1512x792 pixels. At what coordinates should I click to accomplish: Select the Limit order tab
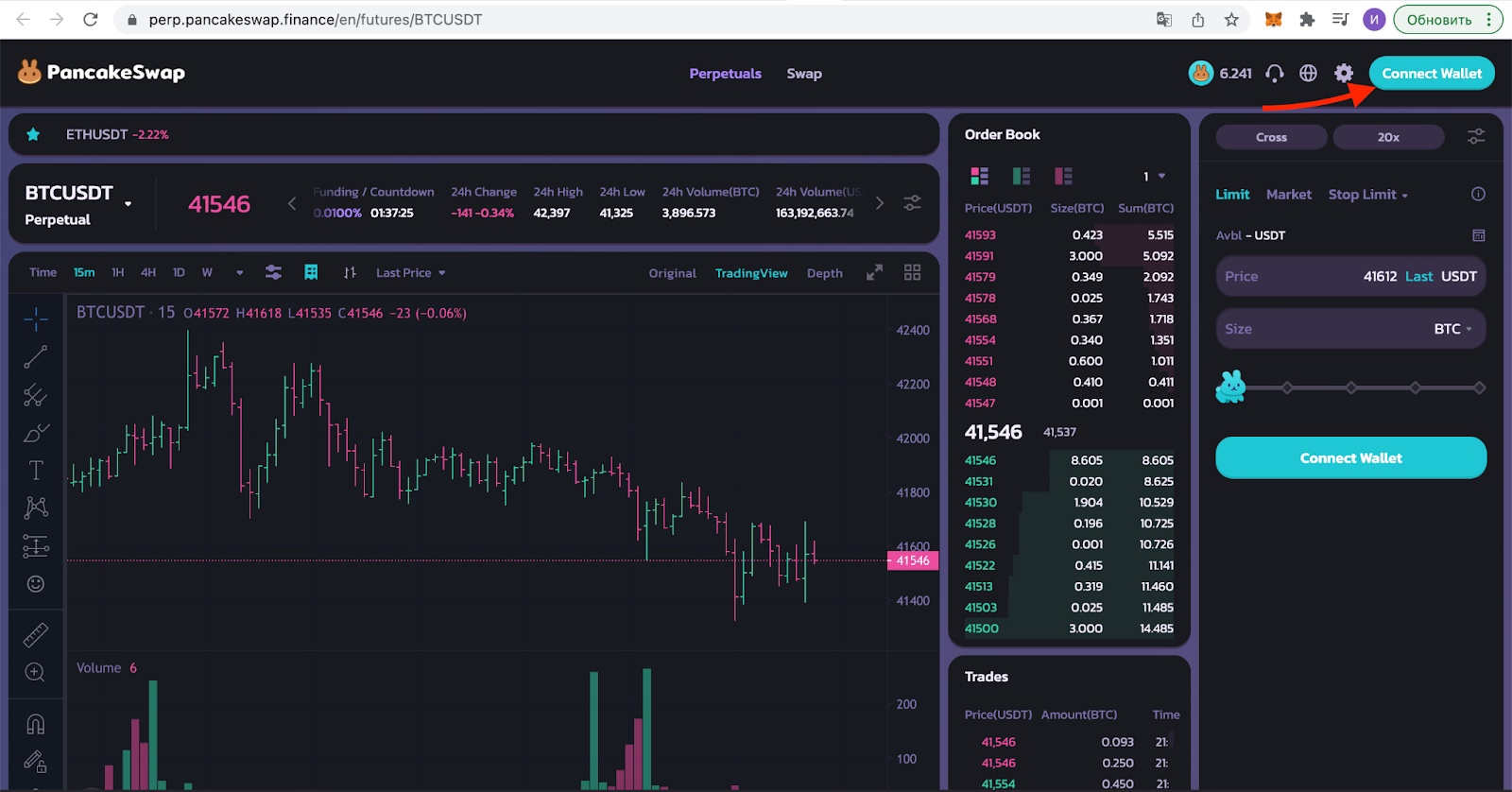tap(1232, 194)
